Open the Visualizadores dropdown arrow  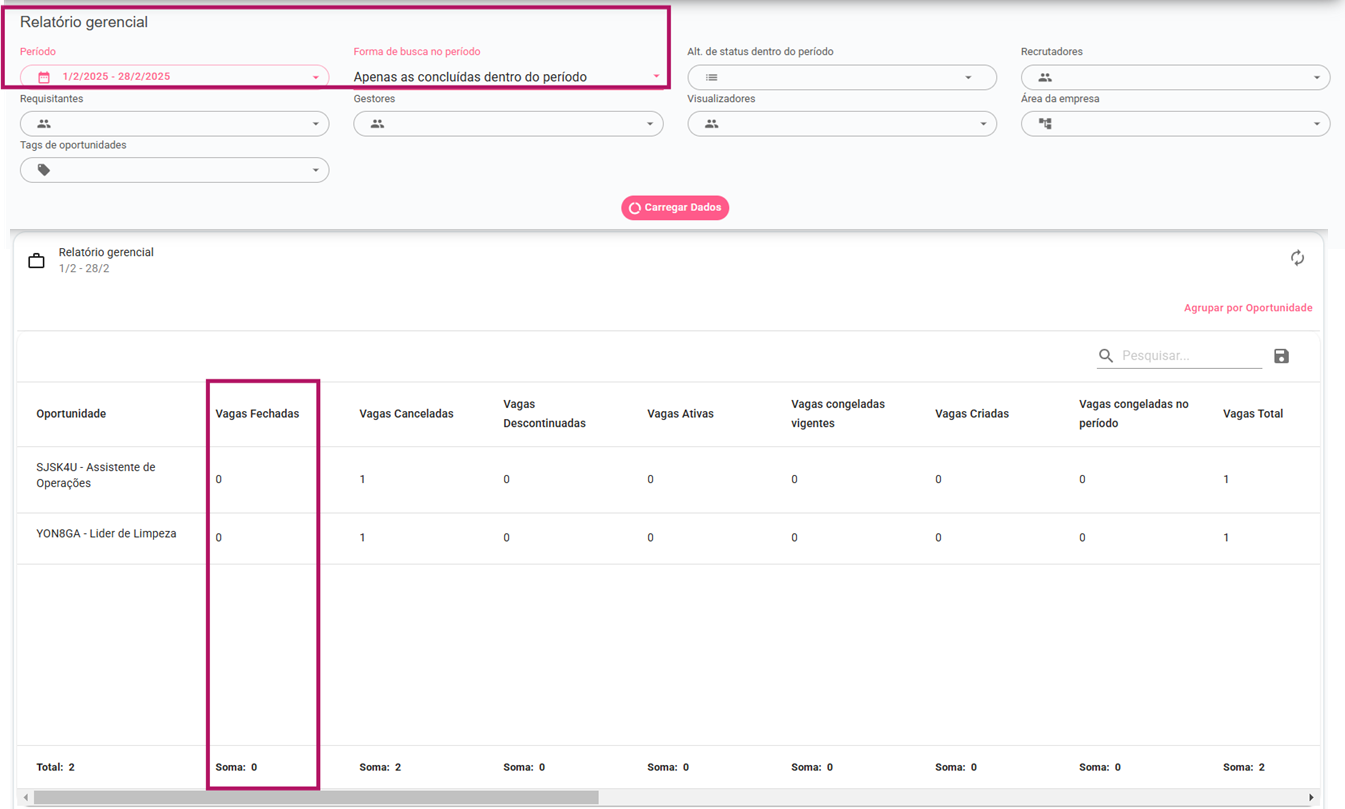coord(983,124)
